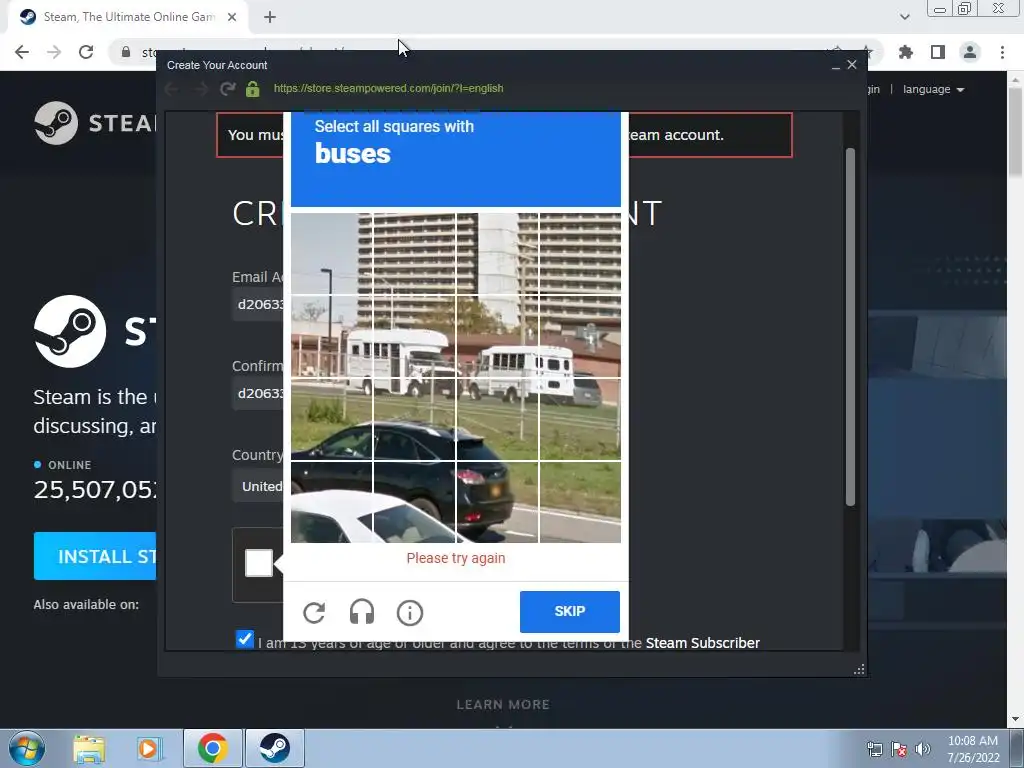Click LEARN MORE link at bottom
Viewport: 1024px width, 768px height.
(504, 705)
